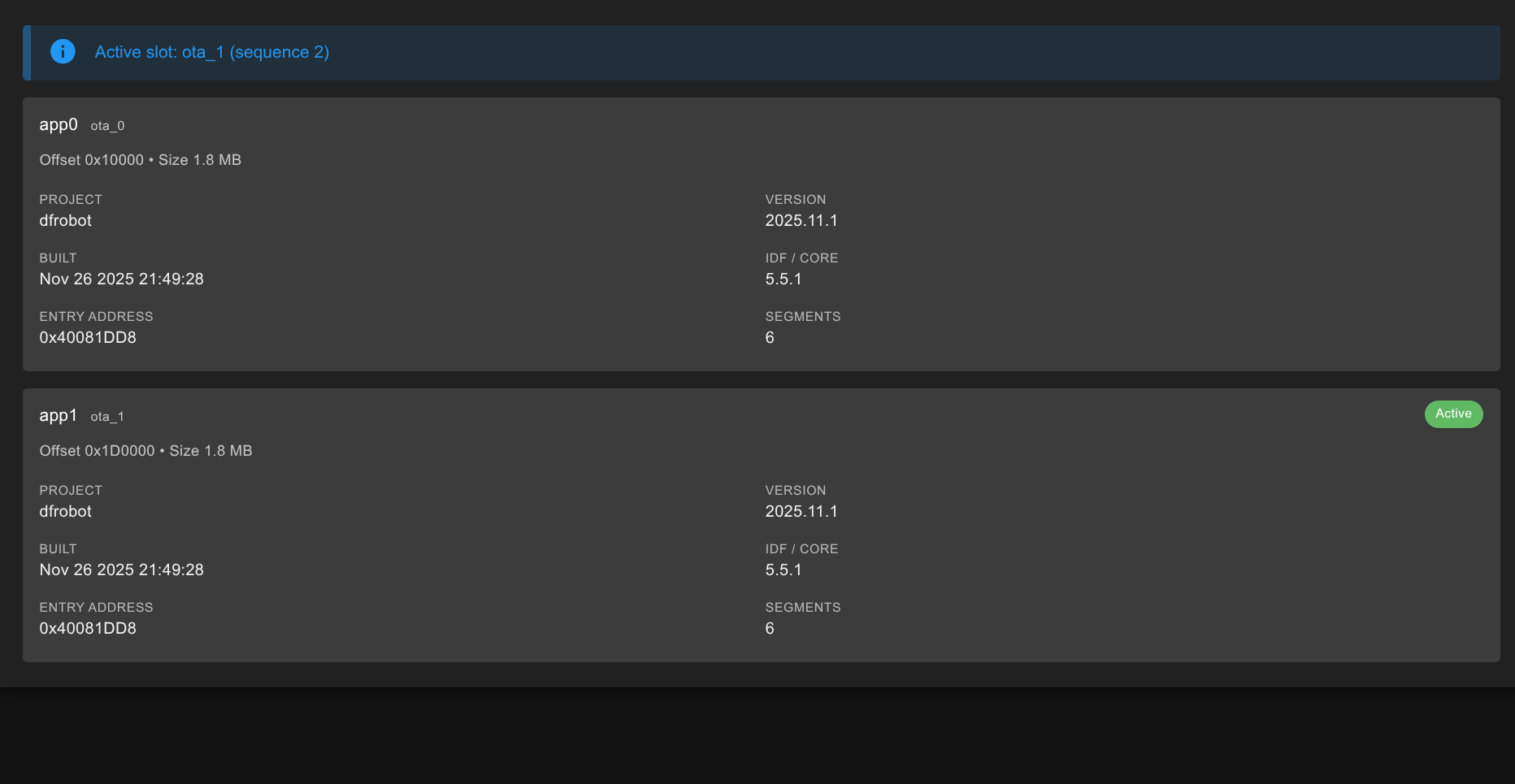
Task: Select the app0 card title
Action: (59, 124)
